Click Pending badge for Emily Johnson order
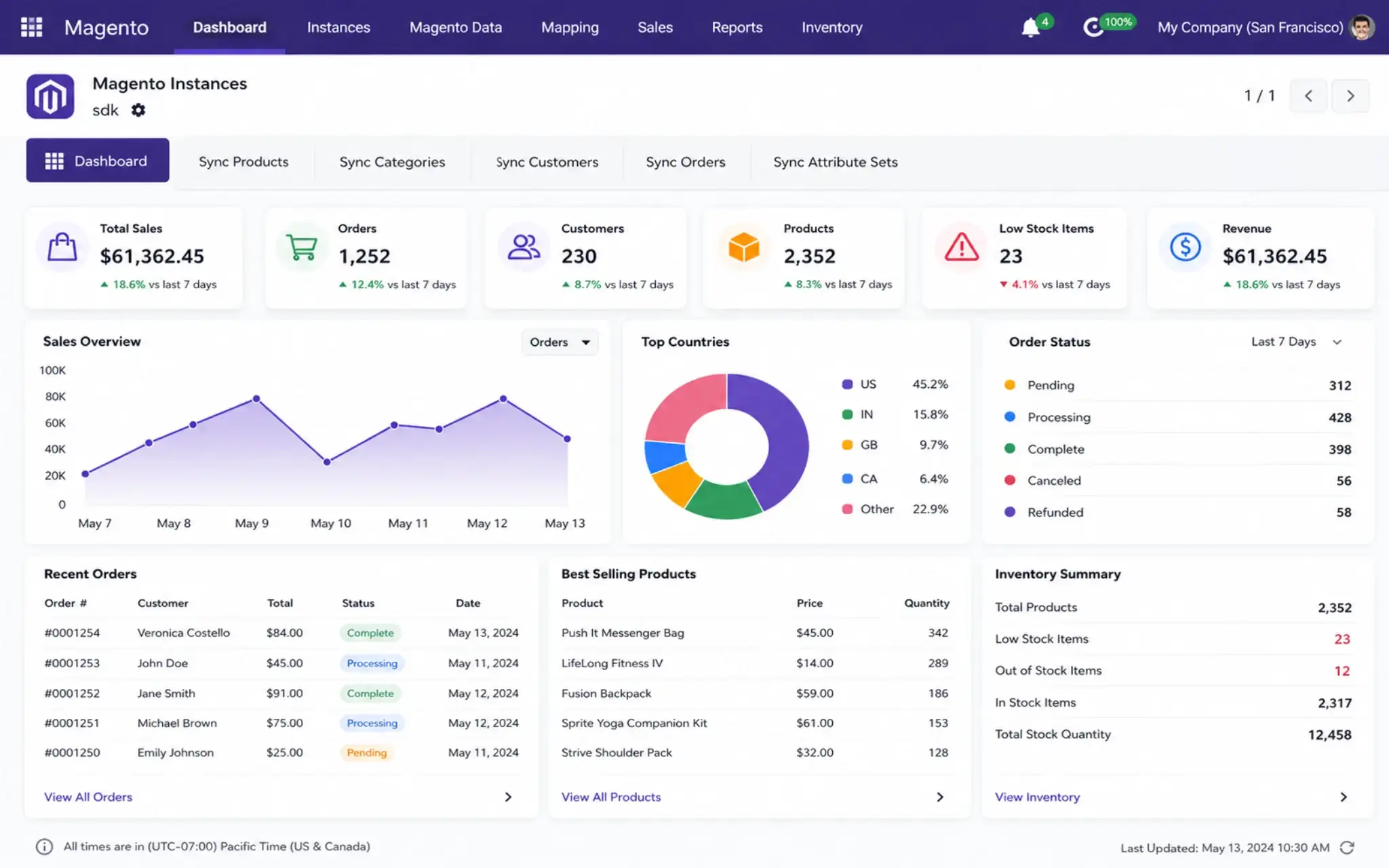1389x868 pixels. pyautogui.click(x=366, y=753)
